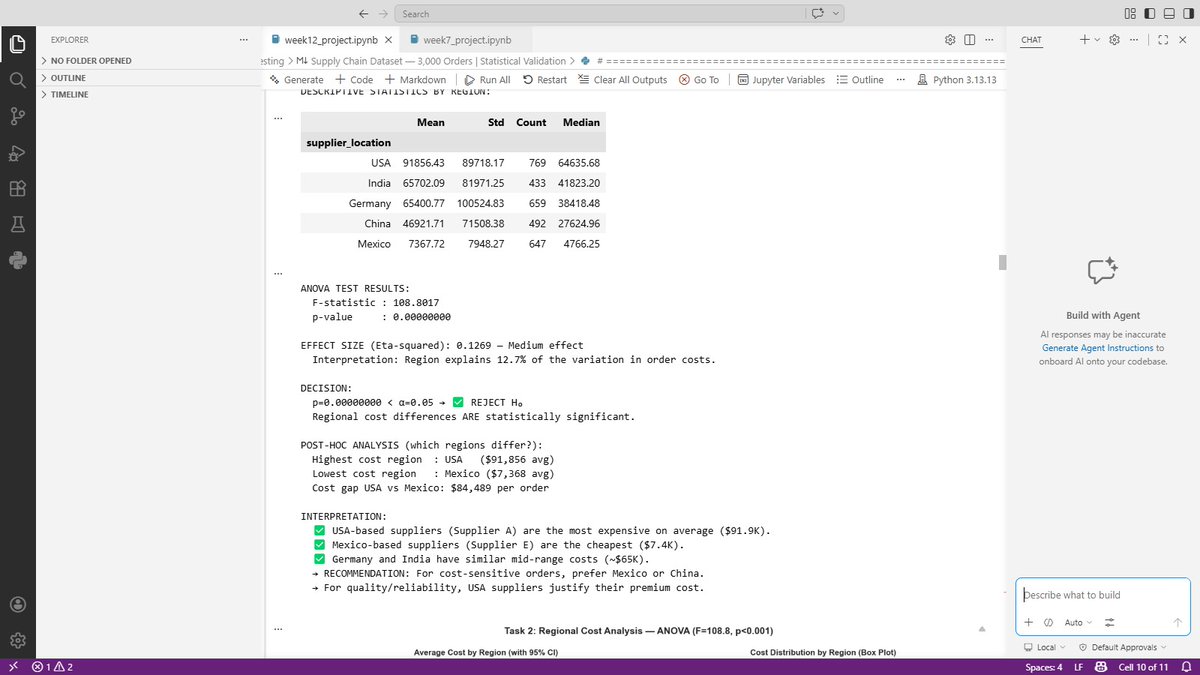Open the Local session target dropdown

click(1044, 647)
